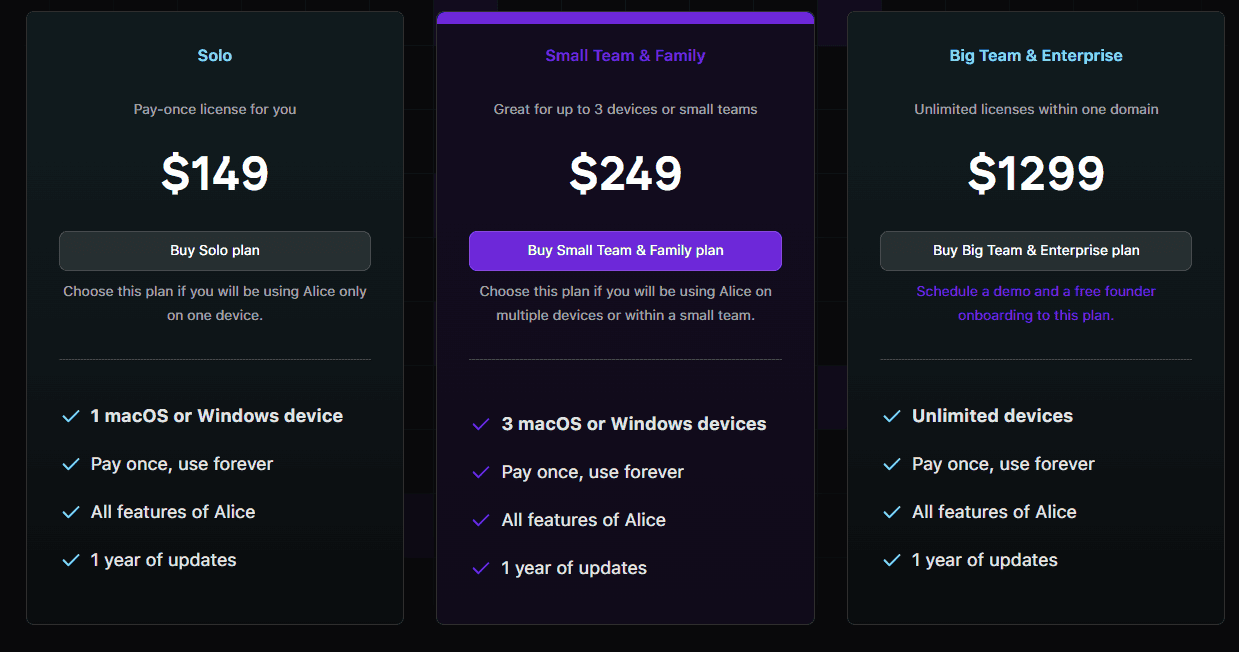
Task: Click the checkmark beside "3 macOS or Windows devices"
Action: point(481,423)
